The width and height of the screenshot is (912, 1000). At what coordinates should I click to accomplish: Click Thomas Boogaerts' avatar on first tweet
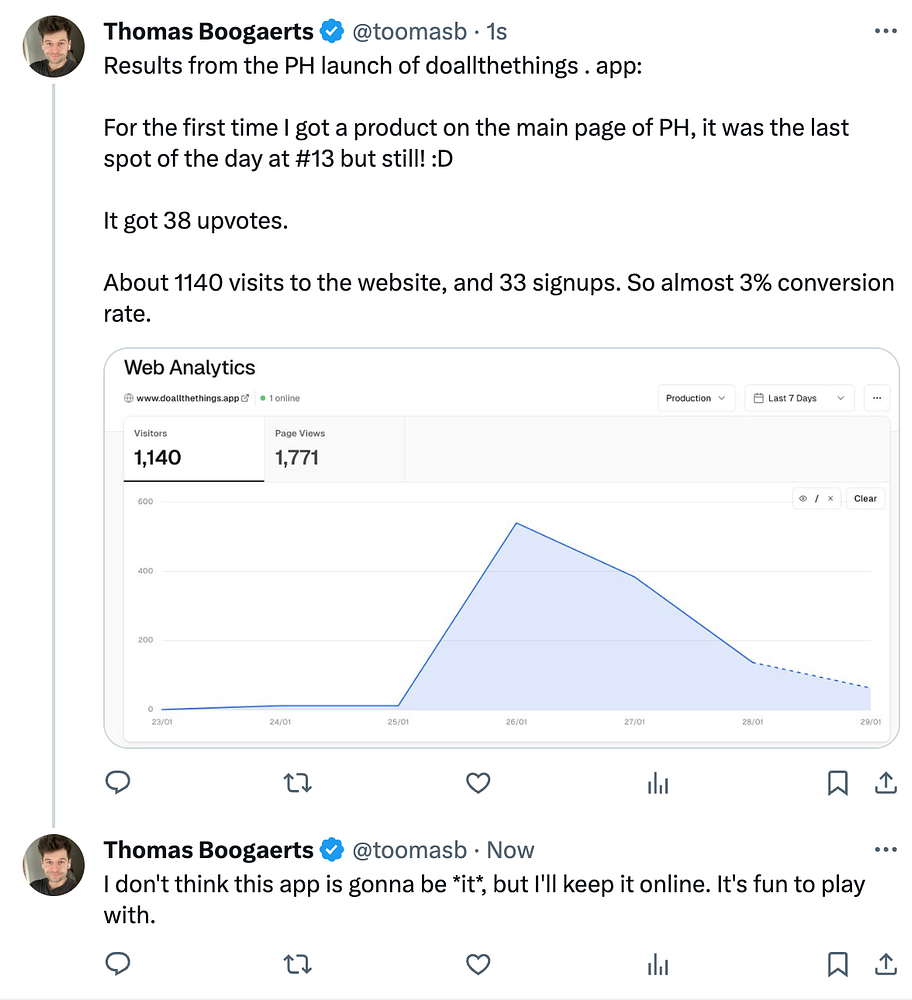pos(55,46)
